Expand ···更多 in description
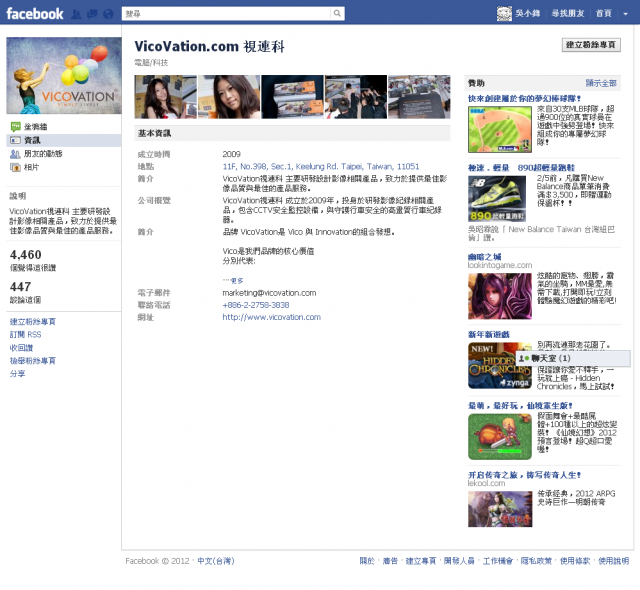This screenshot has height=590, width=640. click(x=233, y=281)
